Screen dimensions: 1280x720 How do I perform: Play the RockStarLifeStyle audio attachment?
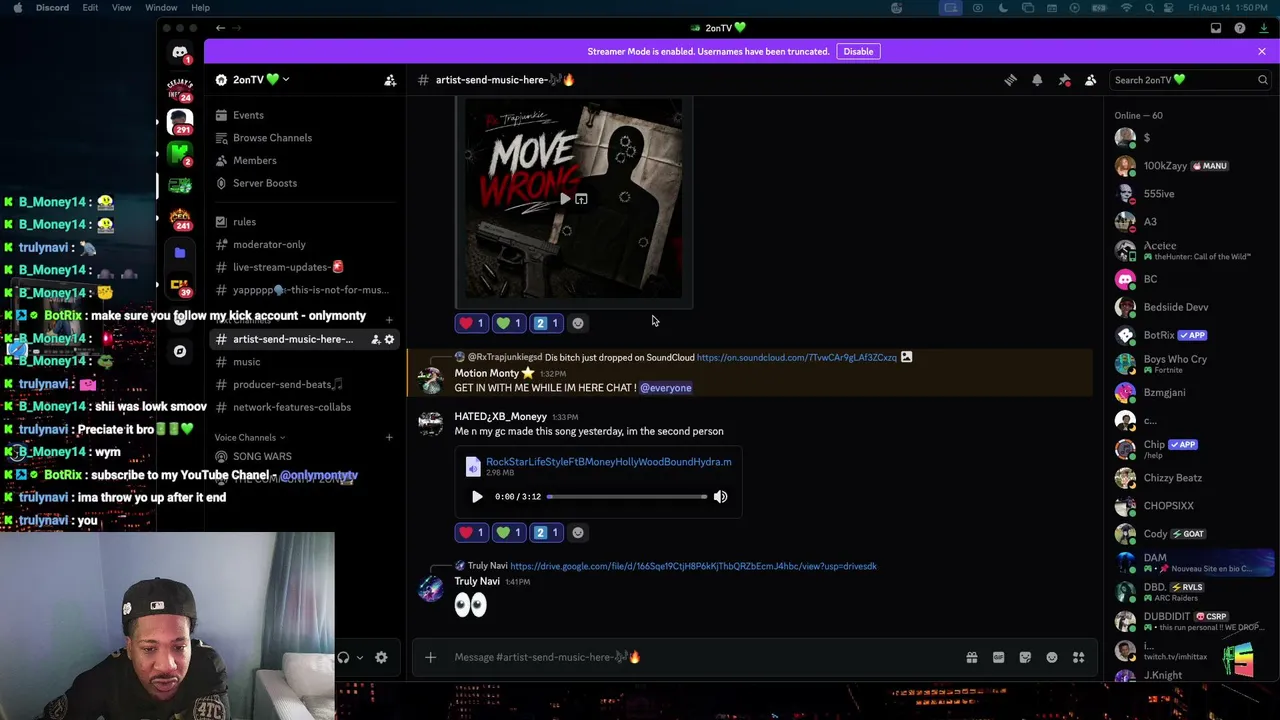tap(477, 496)
